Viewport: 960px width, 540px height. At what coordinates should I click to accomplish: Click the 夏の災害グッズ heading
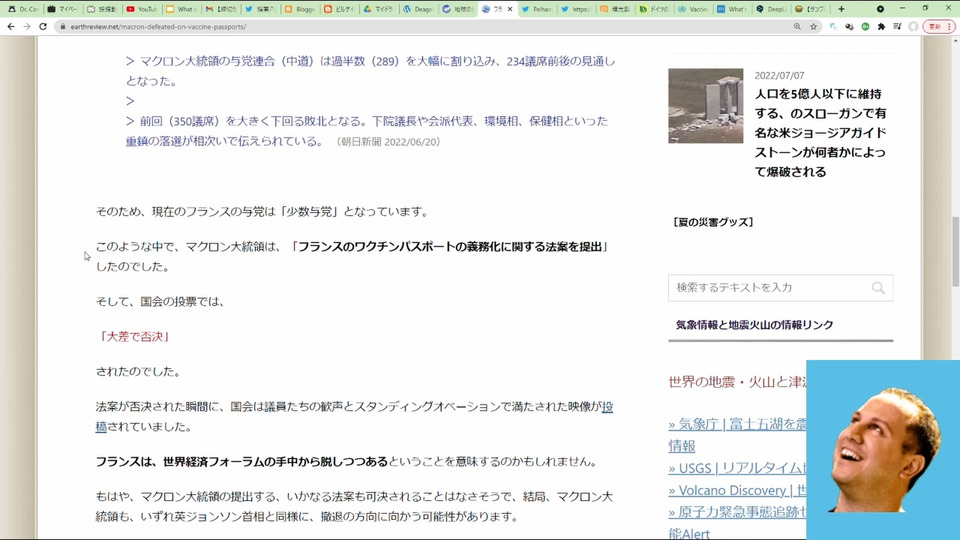click(713, 222)
